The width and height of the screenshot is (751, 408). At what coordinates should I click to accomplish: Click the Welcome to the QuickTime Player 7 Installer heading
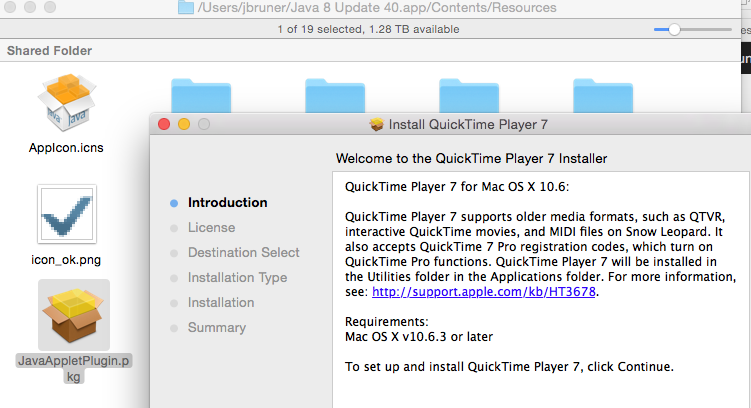[471, 159]
